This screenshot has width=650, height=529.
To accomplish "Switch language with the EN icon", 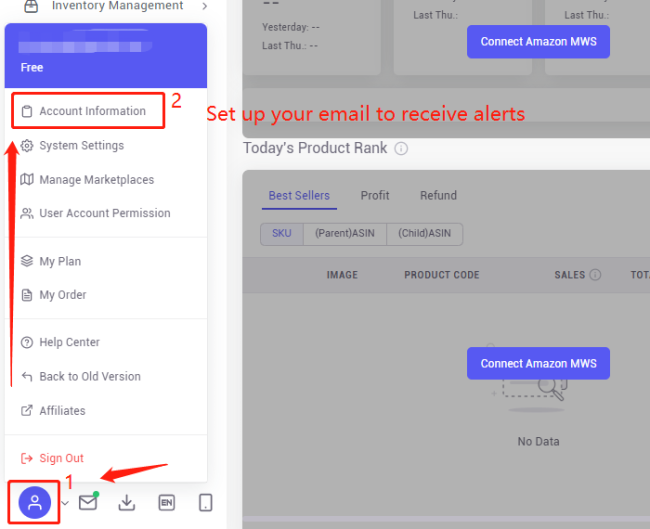I will coord(167,503).
